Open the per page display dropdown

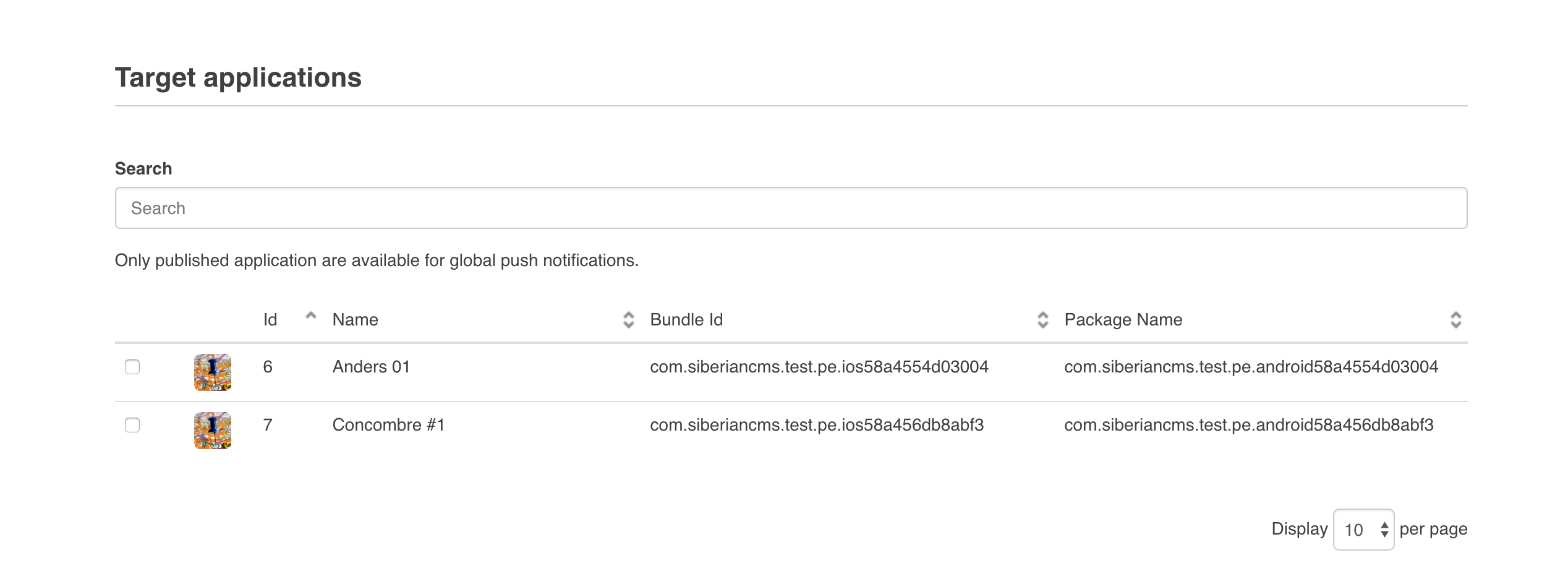tap(1363, 530)
